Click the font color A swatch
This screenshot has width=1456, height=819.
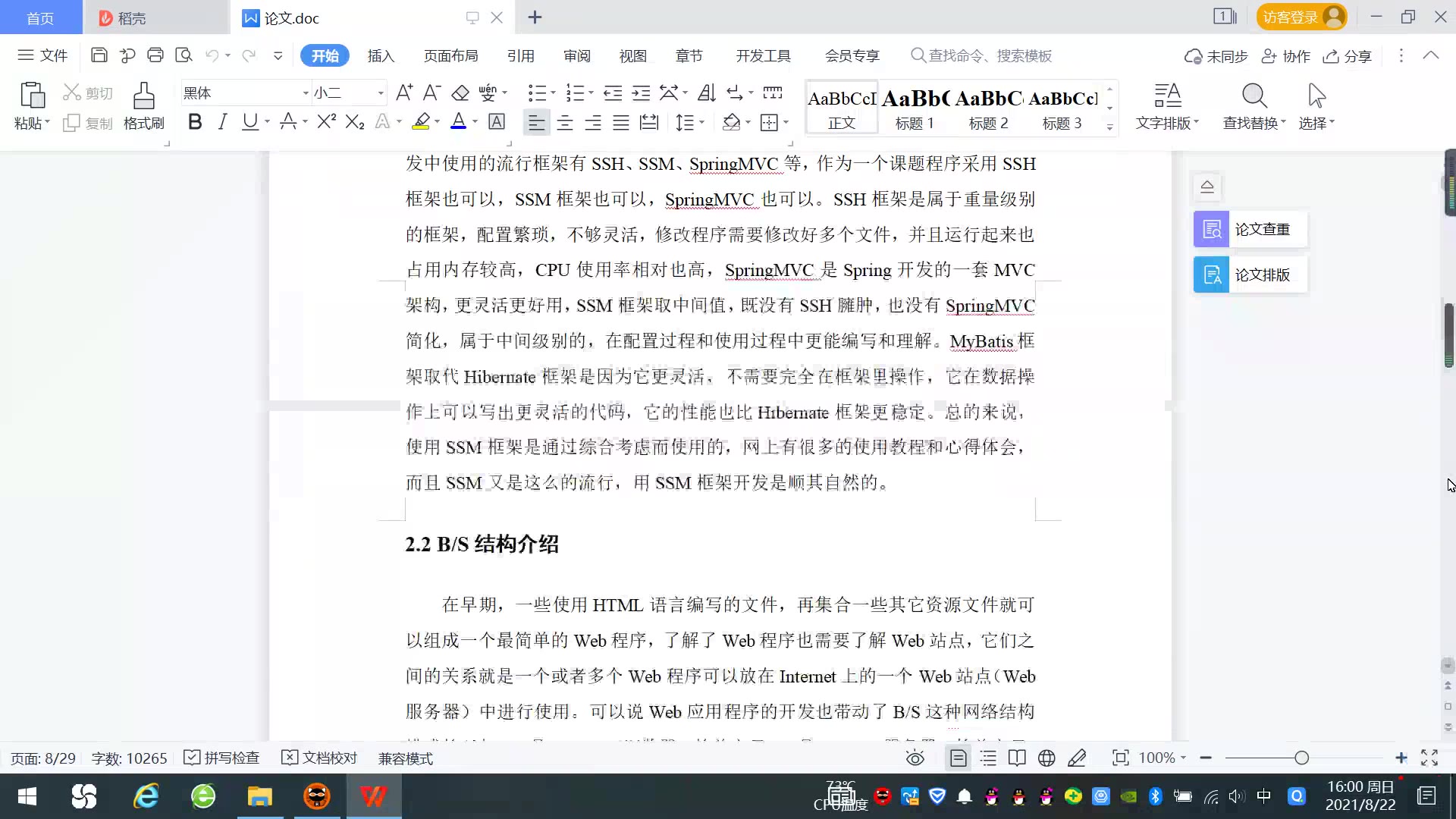(458, 121)
